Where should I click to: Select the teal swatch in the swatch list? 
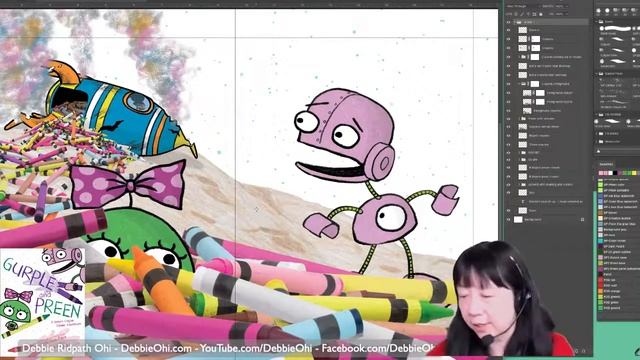600,241
